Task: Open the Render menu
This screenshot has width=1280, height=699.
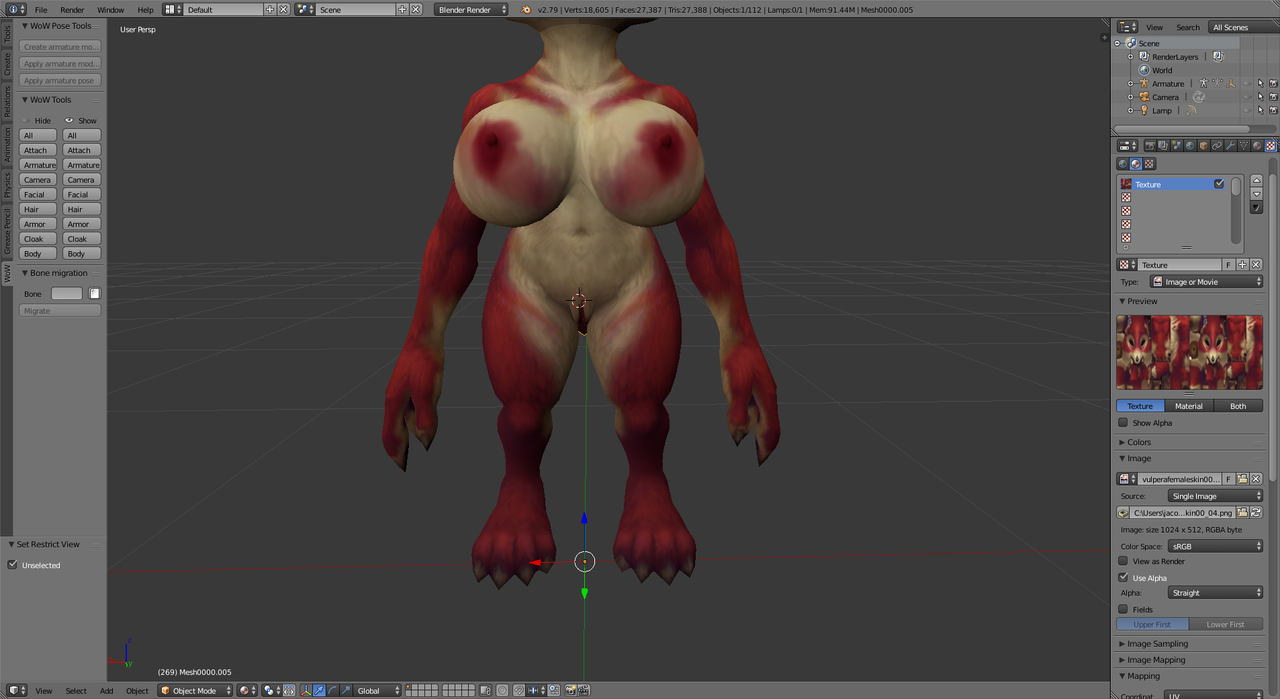Action: (72, 10)
